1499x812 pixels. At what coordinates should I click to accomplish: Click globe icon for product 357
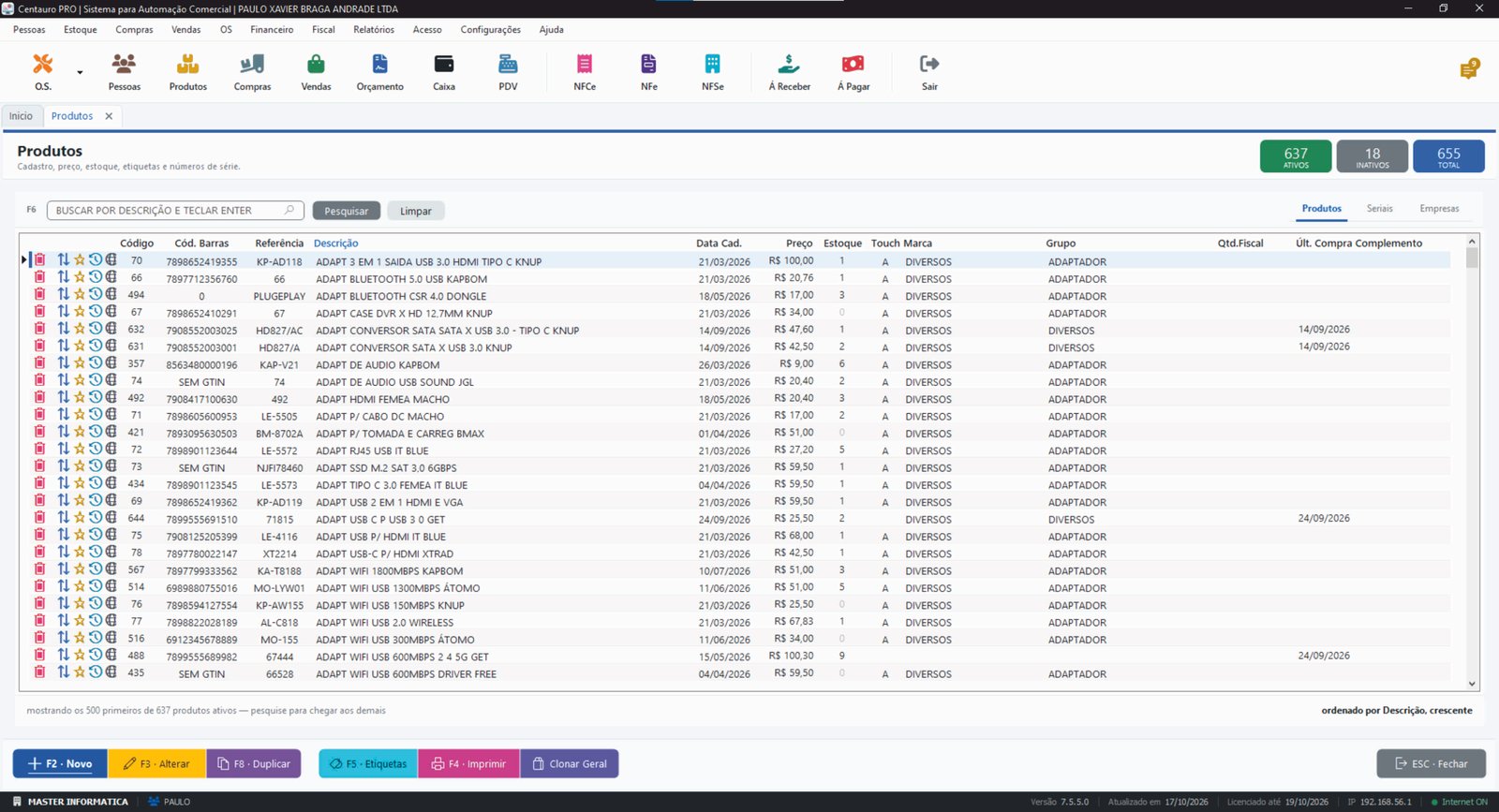pyautogui.click(x=111, y=363)
